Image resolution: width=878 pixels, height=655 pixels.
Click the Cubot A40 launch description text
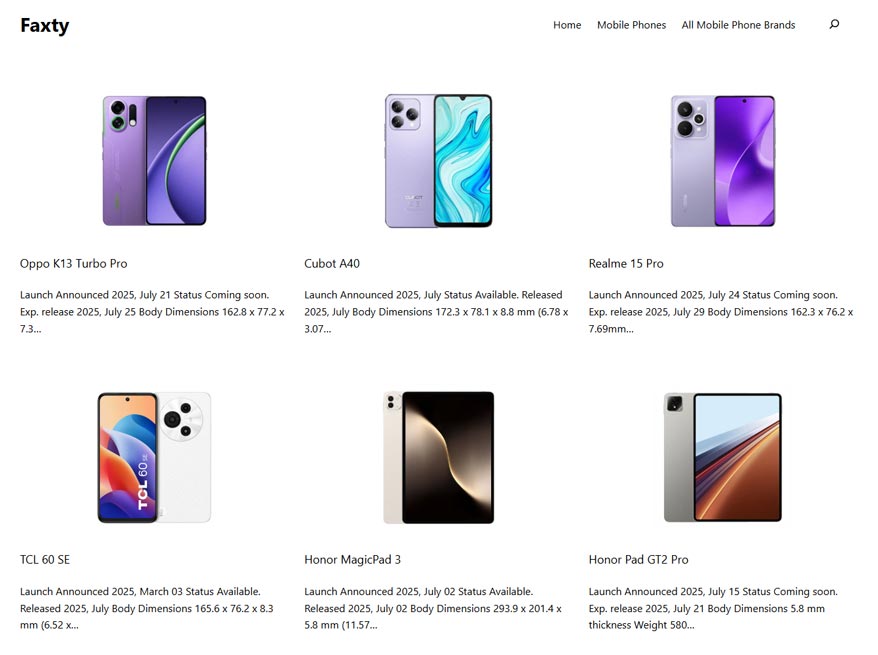click(436, 312)
